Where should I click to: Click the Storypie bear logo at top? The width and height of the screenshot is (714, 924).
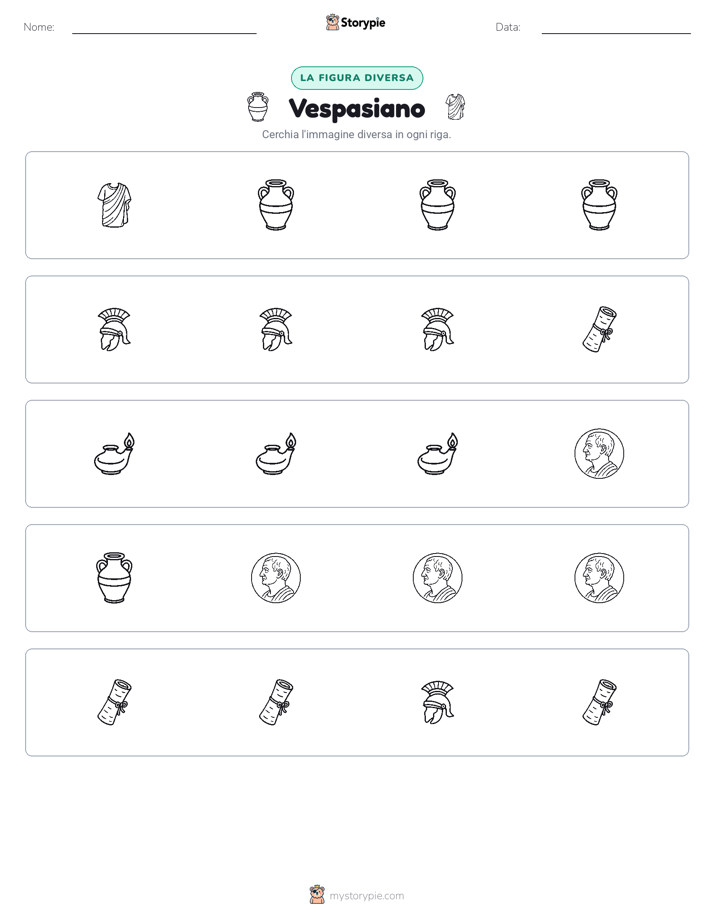(332, 22)
